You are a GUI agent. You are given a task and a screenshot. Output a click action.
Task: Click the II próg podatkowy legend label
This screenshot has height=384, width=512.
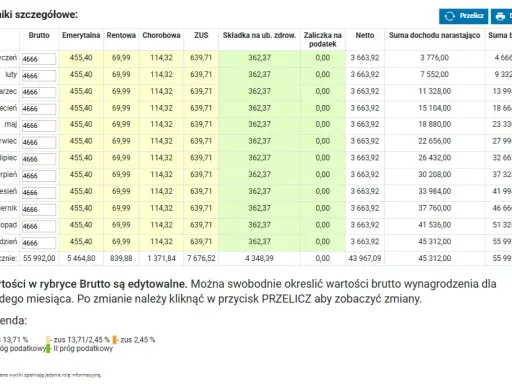(83, 349)
